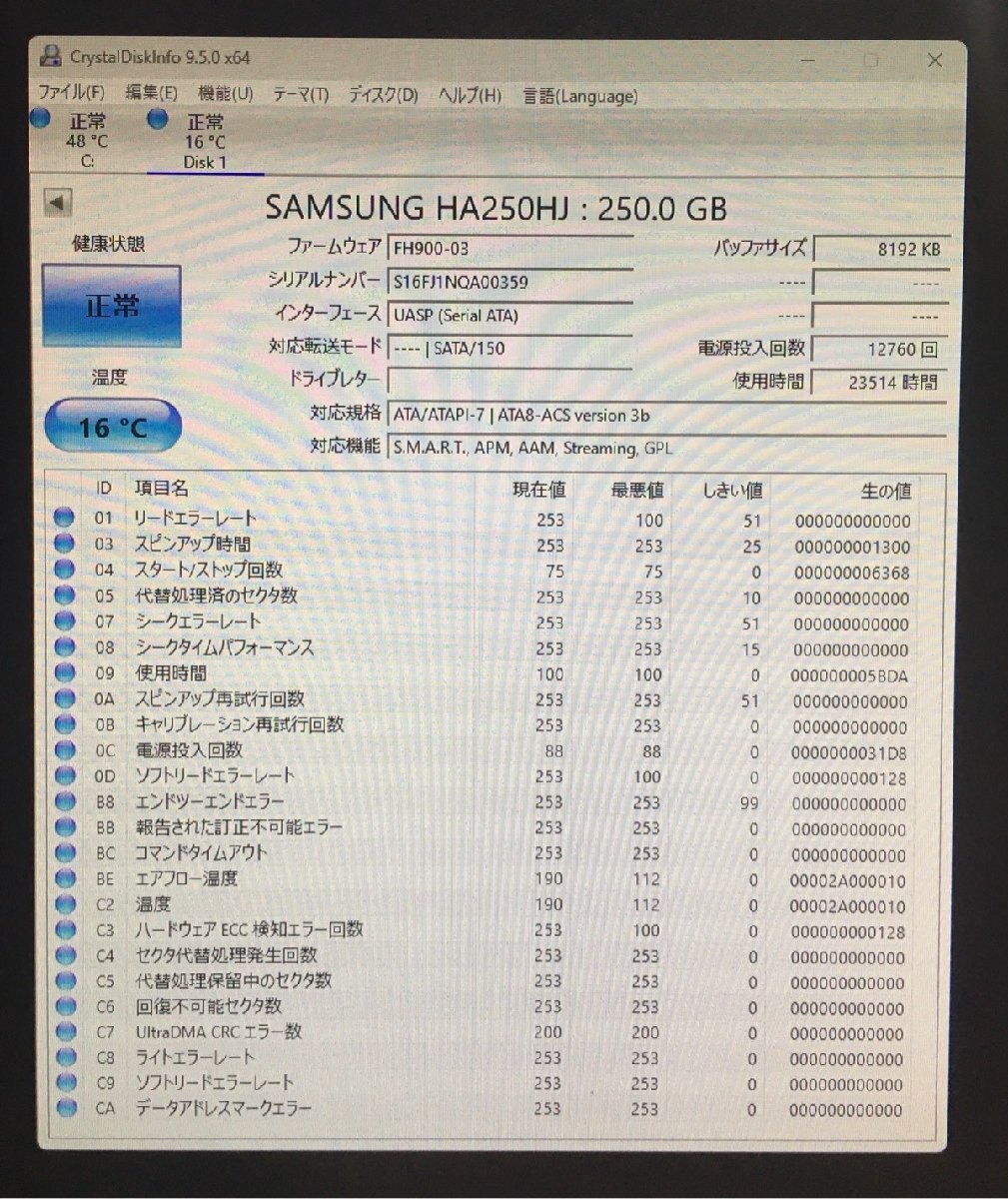The height and width of the screenshot is (1199, 1008).
Task: Click status orb for 08 シークタイムパフォーマンス
Action: point(64,646)
